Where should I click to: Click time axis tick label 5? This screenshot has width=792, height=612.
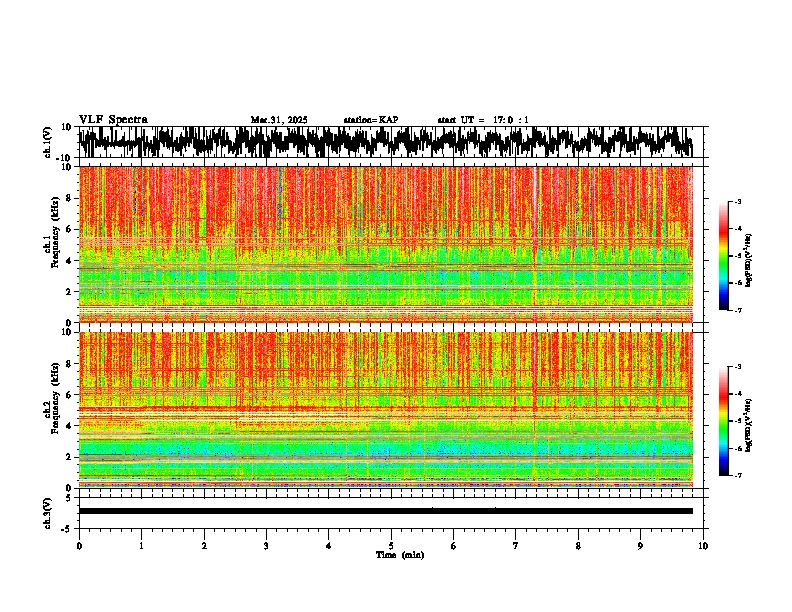pyautogui.click(x=391, y=546)
